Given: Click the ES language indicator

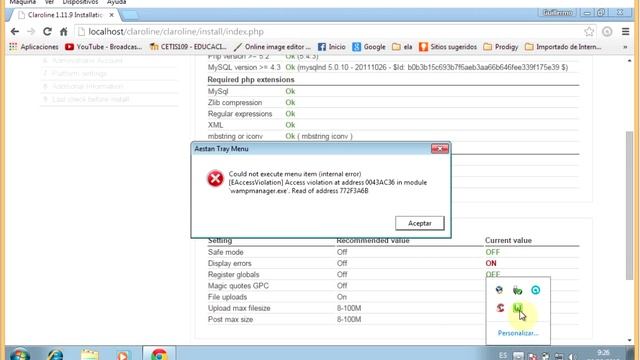Looking at the screenshot, I should tap(503, 356).
